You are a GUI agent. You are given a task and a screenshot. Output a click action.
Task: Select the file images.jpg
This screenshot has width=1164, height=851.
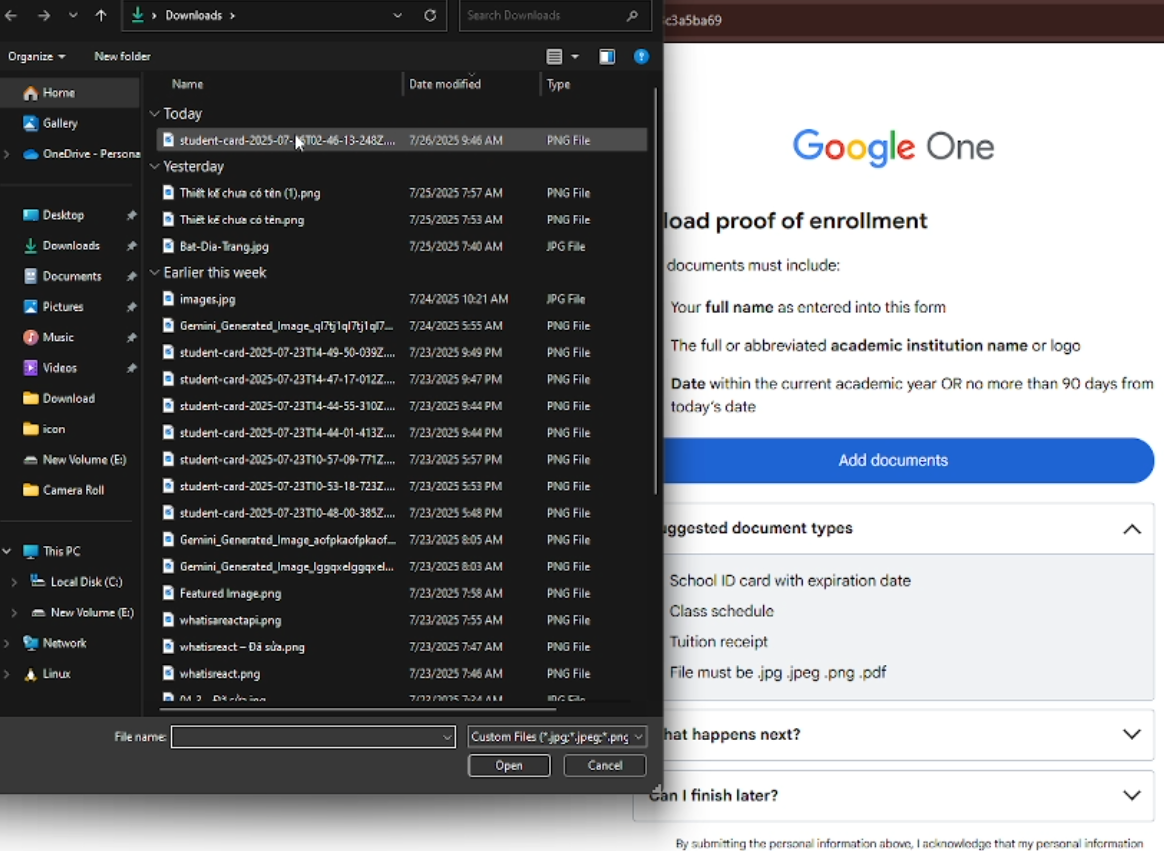[402, 299]
